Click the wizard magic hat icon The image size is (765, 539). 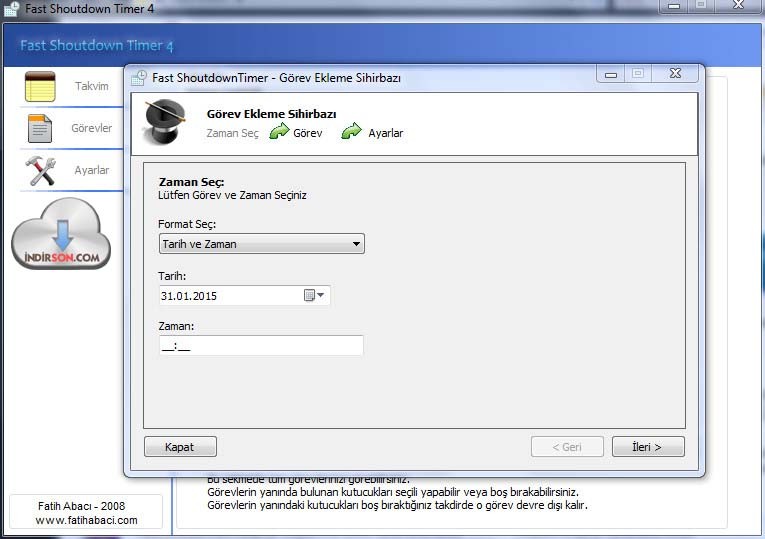click(164, 122)
